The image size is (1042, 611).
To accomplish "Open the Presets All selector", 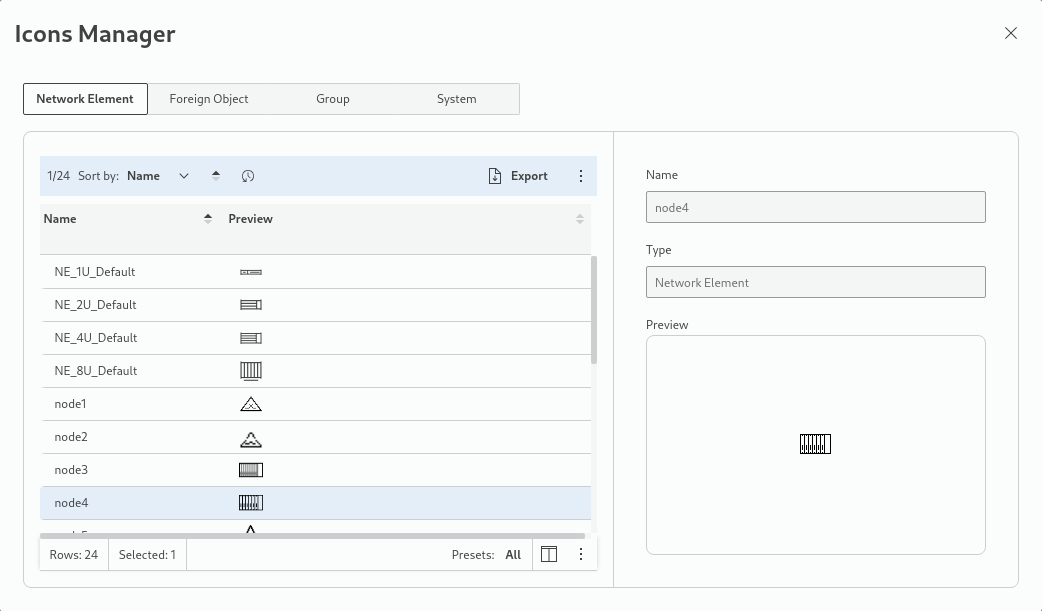I will click(x=512, y=555).
